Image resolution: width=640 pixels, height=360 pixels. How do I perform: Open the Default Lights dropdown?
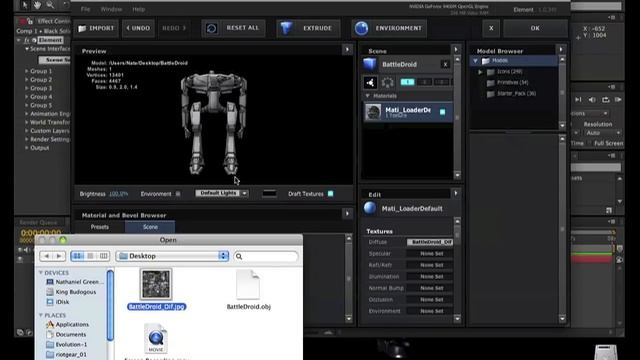[222, 193]
